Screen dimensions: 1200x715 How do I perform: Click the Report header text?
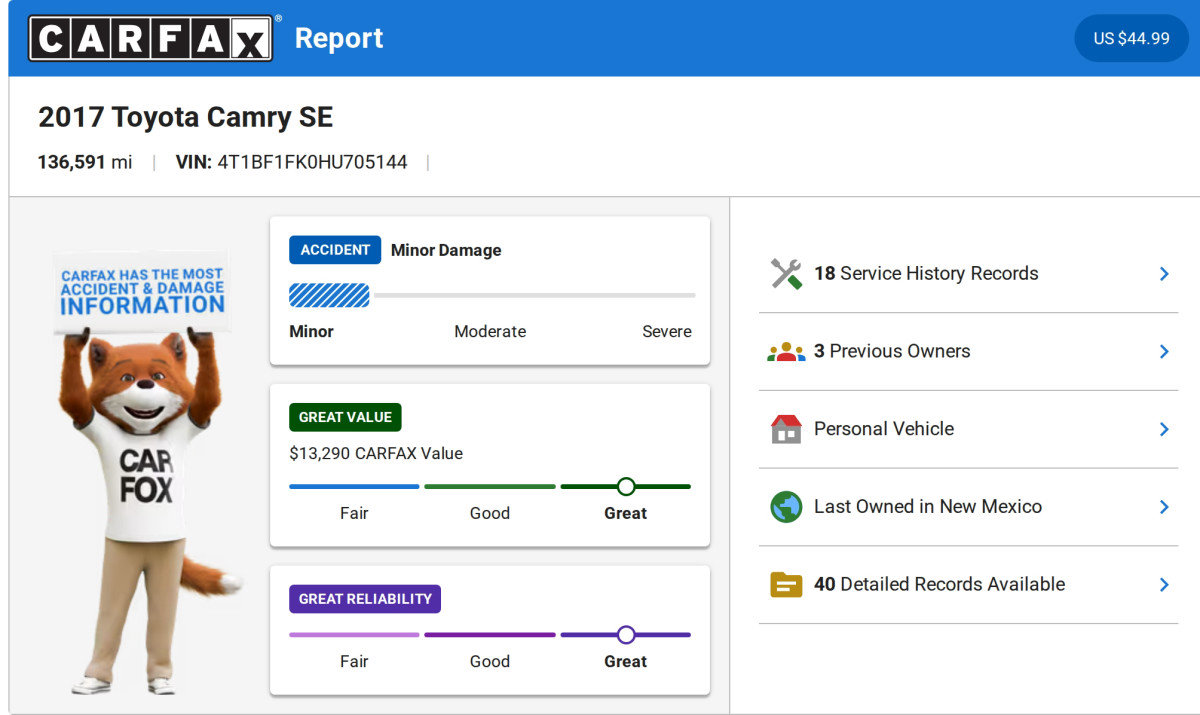tap(339, 38)
